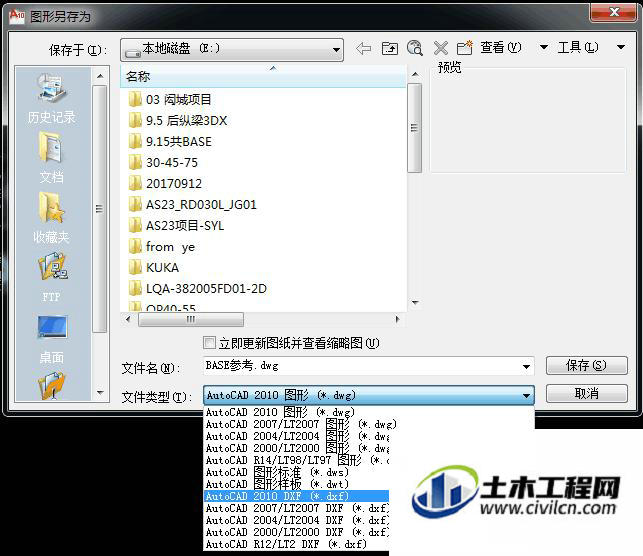This screenshot has height=556, width=643.
Task: Close the 图形另存为 dialog
Action: 614,12
